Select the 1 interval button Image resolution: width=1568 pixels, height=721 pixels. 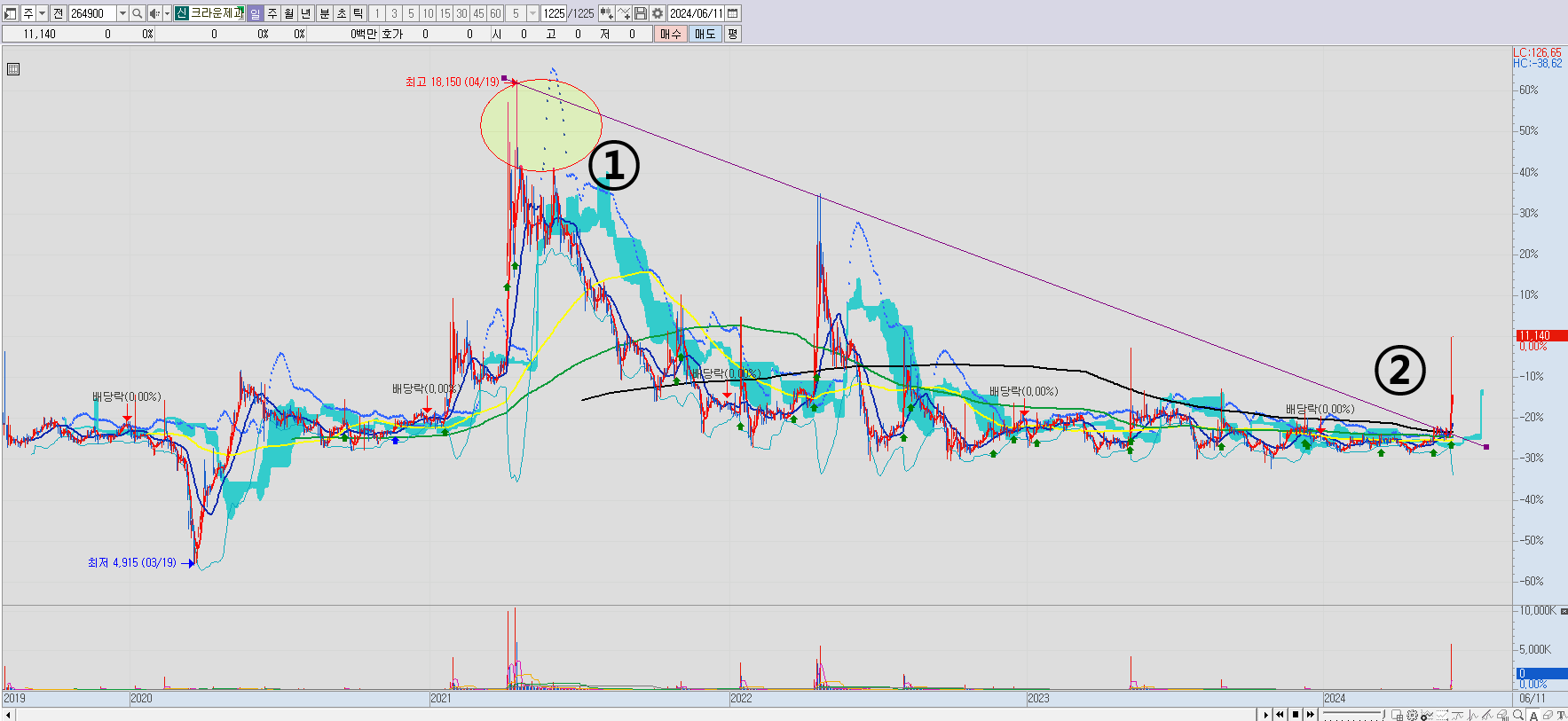(x=377, y=13)
